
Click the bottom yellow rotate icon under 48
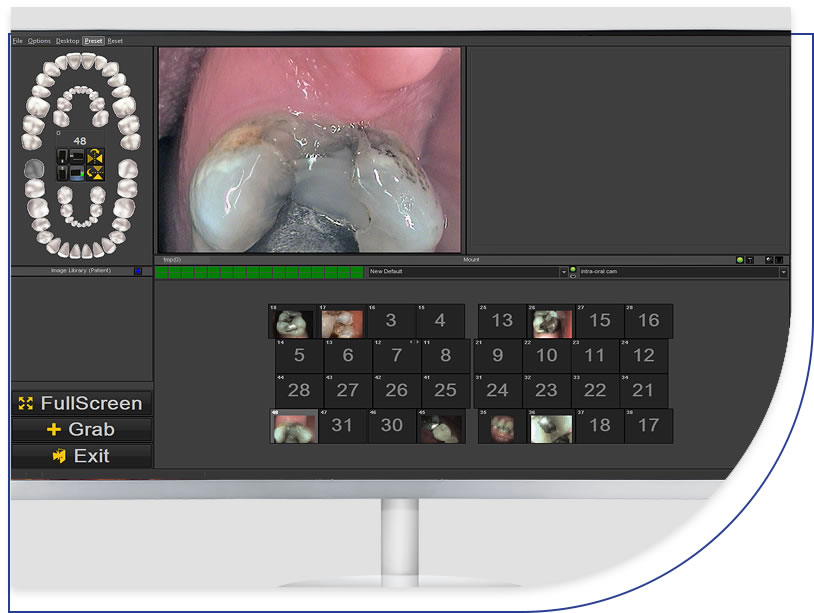[96, 172]
